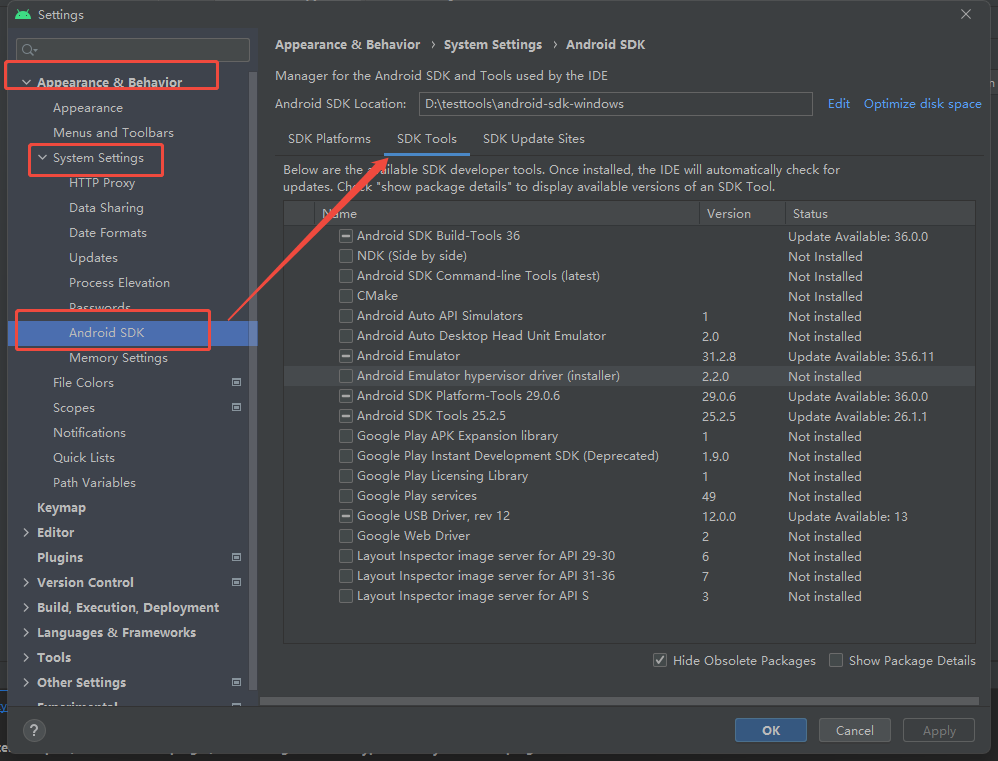Select the Android SDK Tools 25.2.5 row
The height and width of the screenshot is (761, 998).
click(x=629, y=416)
